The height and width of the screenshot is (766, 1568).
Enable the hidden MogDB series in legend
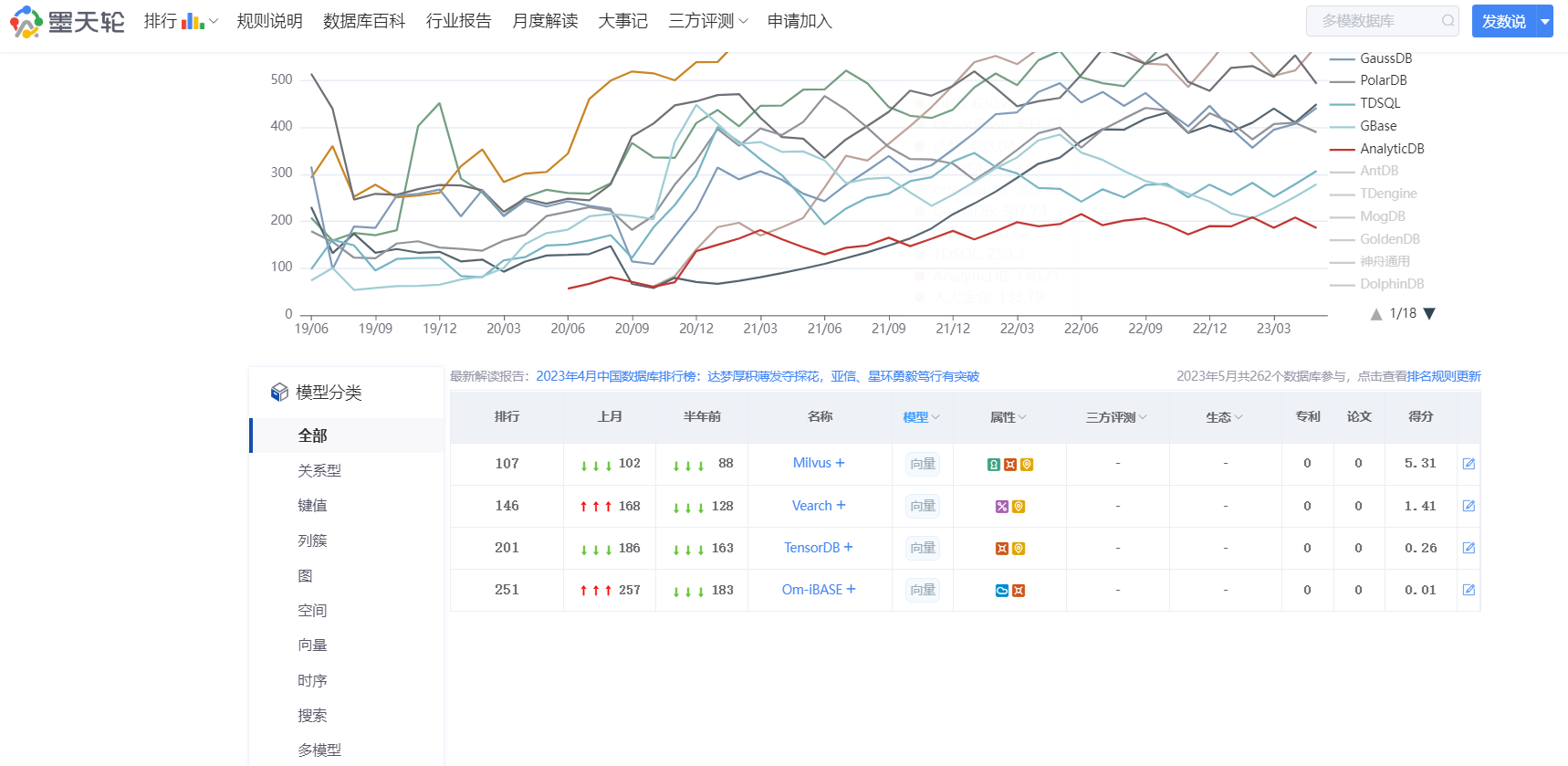pos(1368,216)
